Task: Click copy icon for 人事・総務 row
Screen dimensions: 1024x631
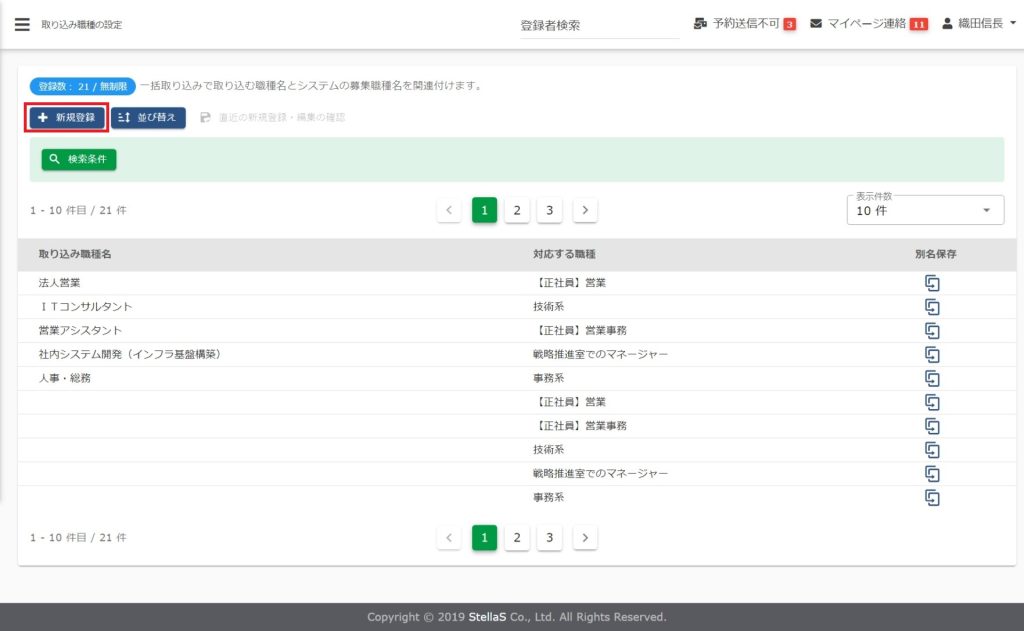Action: tap(932, 378)
